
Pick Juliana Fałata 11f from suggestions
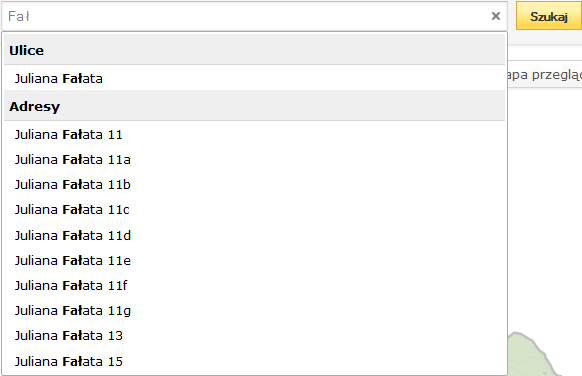tap(254, 285)
